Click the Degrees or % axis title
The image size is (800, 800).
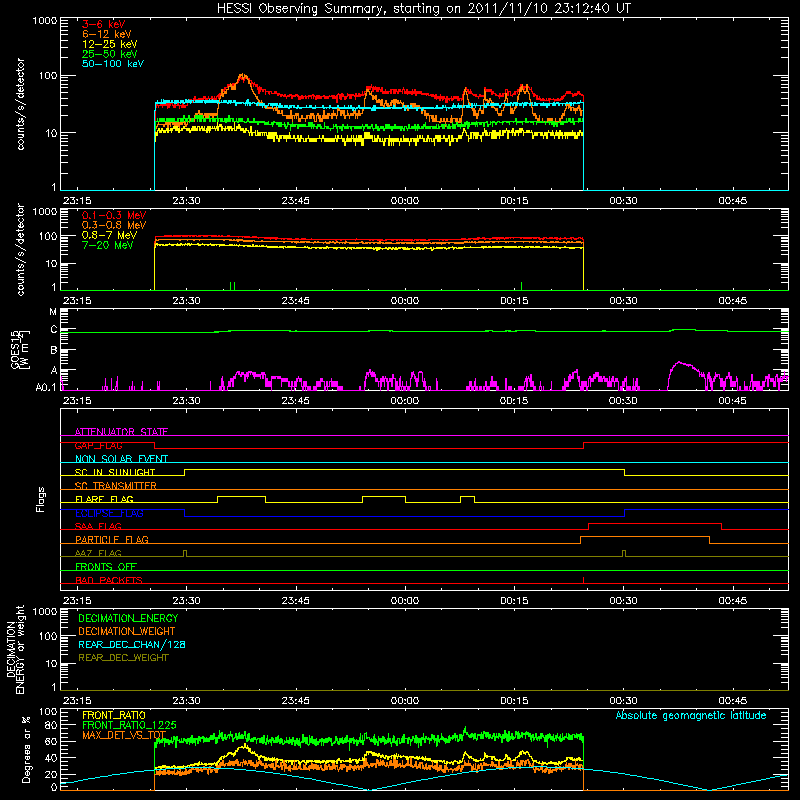(26, 749)
